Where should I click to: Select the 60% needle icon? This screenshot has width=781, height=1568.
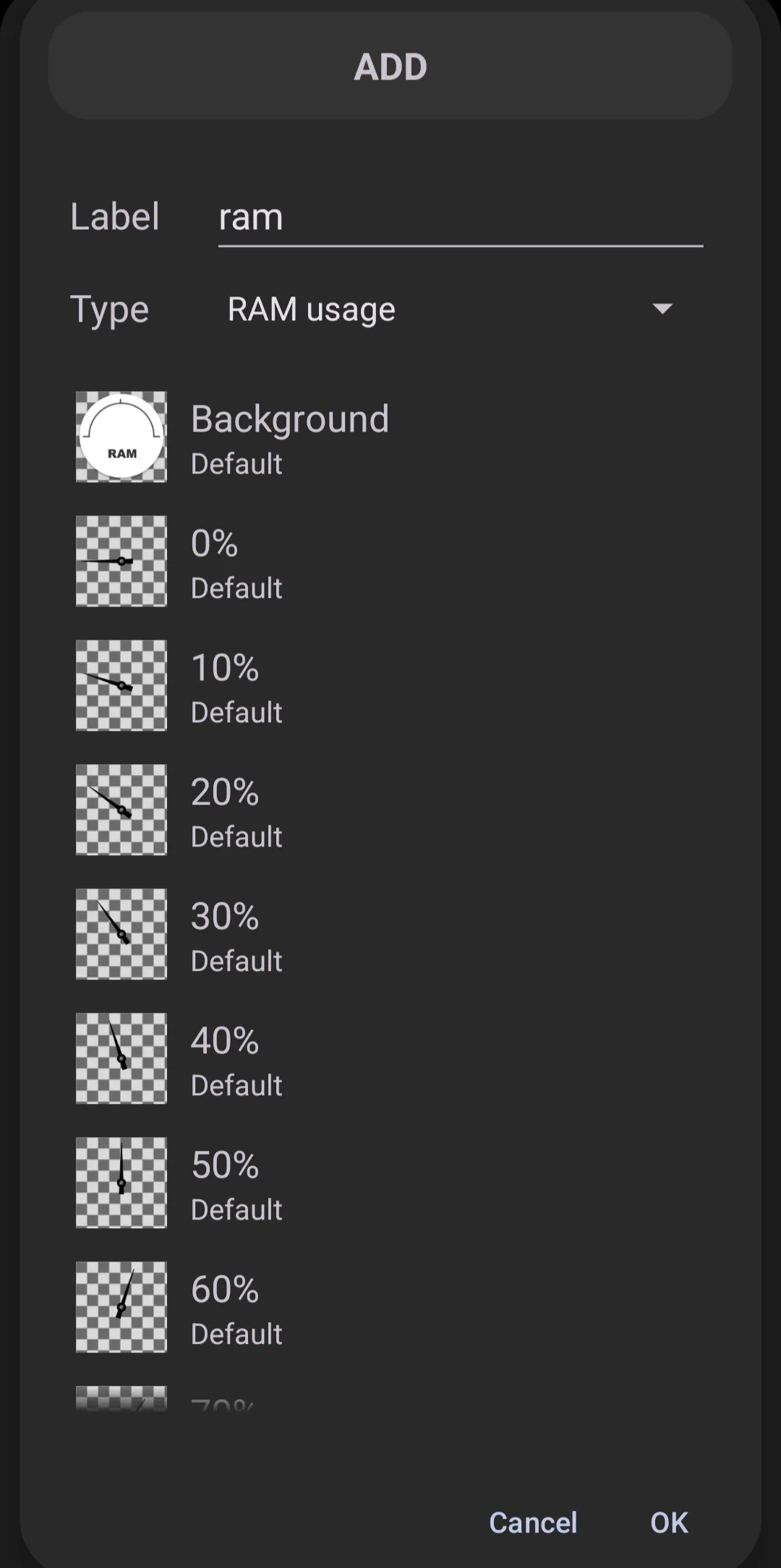pyautogui.click(x=121, y=1307)
